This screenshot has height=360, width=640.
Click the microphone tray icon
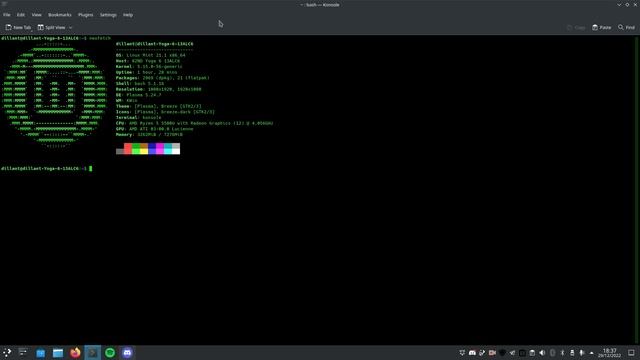tap(582, 353)
